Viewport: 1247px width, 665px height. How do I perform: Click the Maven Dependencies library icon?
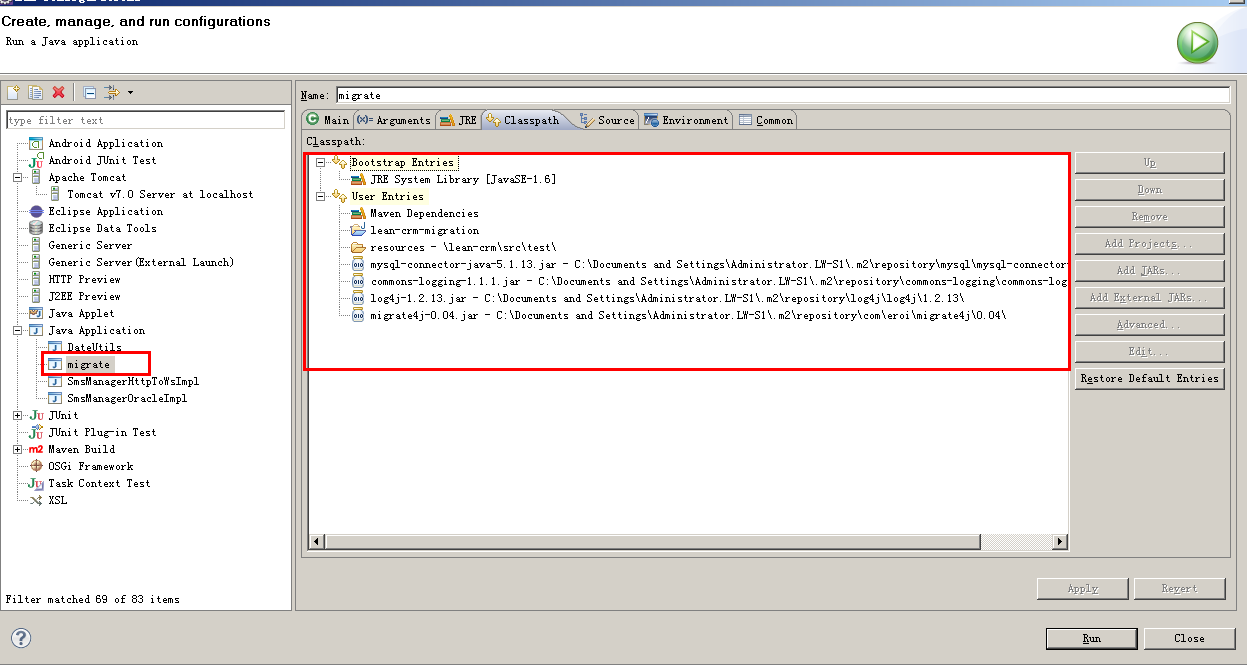(358, 214)
